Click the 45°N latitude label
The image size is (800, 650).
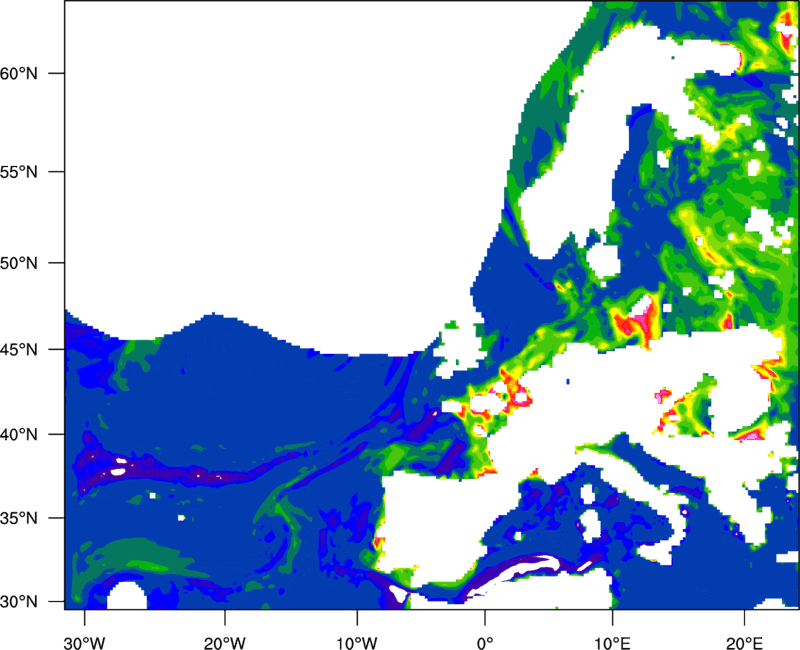[x=19, y=350]
